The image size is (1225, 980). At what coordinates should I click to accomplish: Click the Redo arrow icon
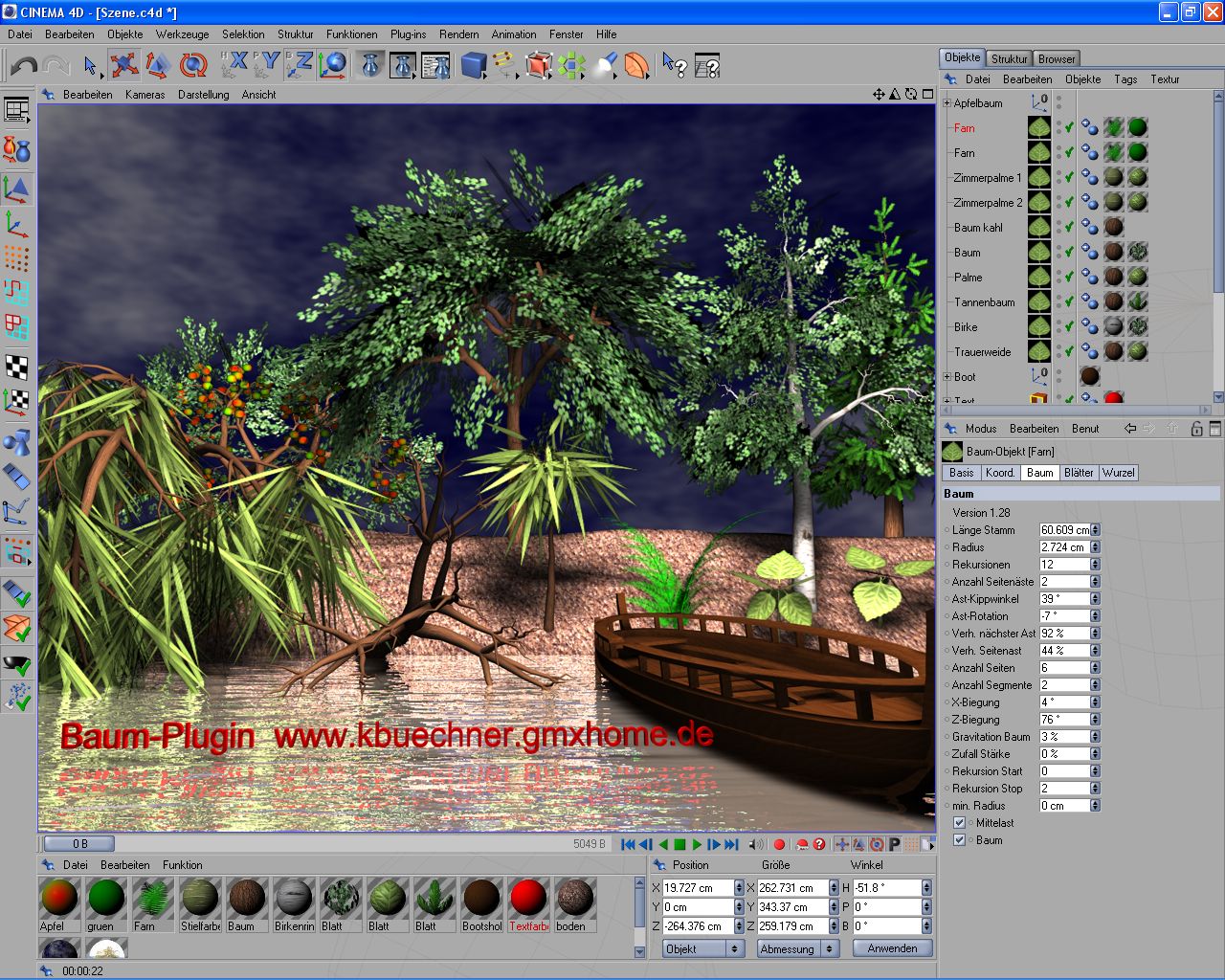(56, 66)
